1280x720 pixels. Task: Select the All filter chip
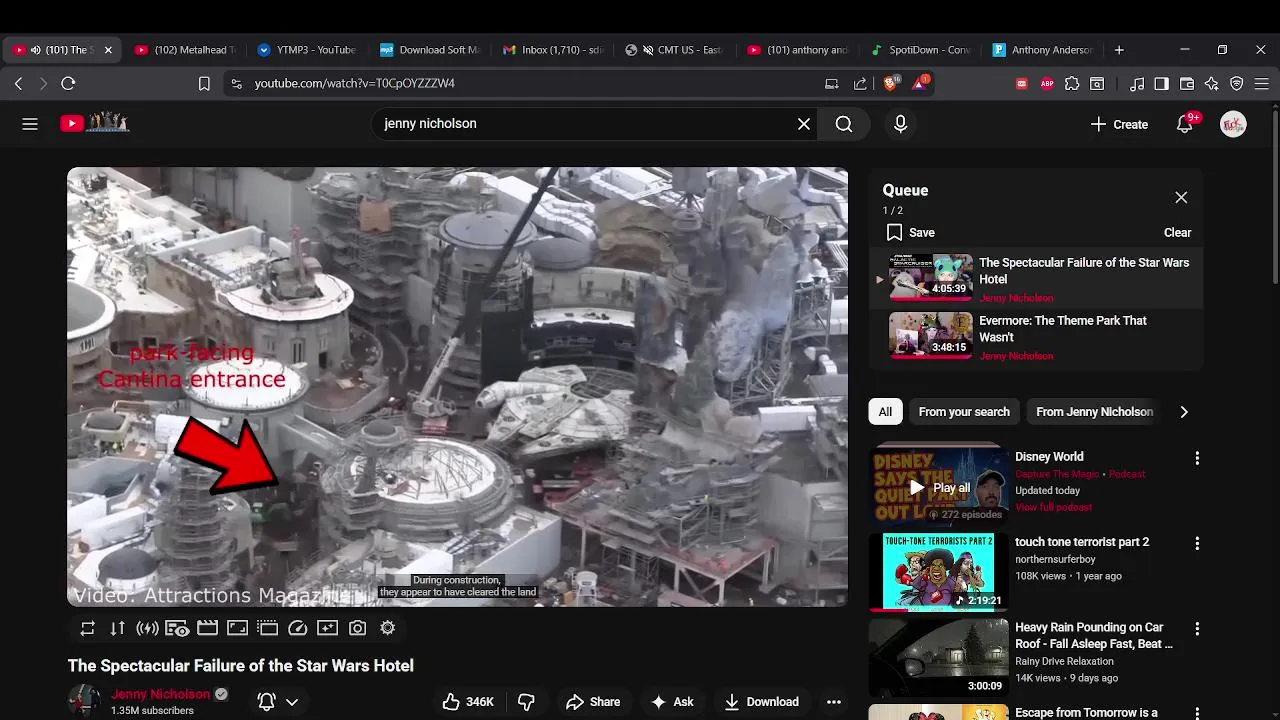pyautogui.click(x=885, y=412)
